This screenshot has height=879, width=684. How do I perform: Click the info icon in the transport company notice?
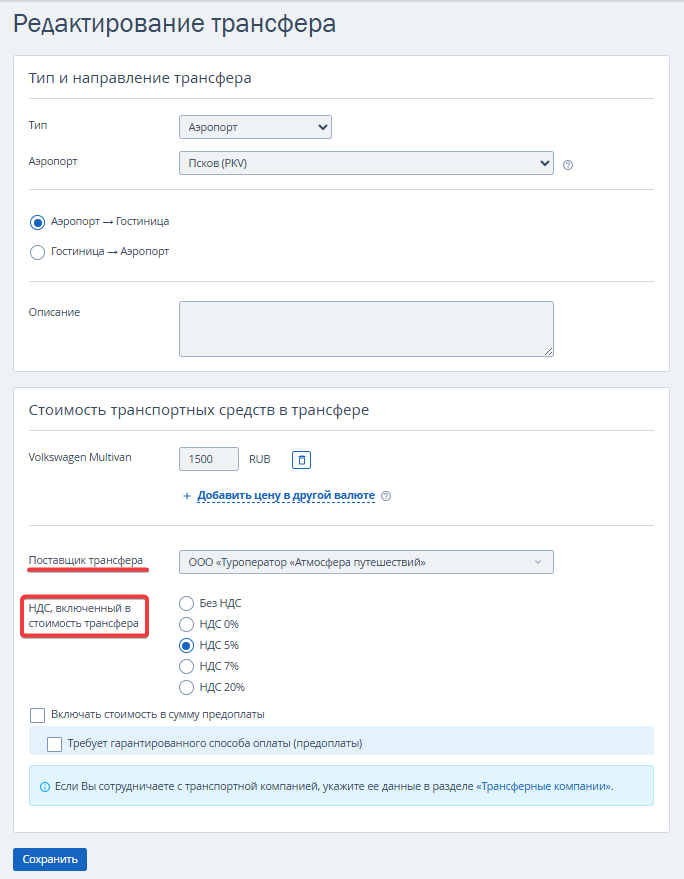pos(44,787)
